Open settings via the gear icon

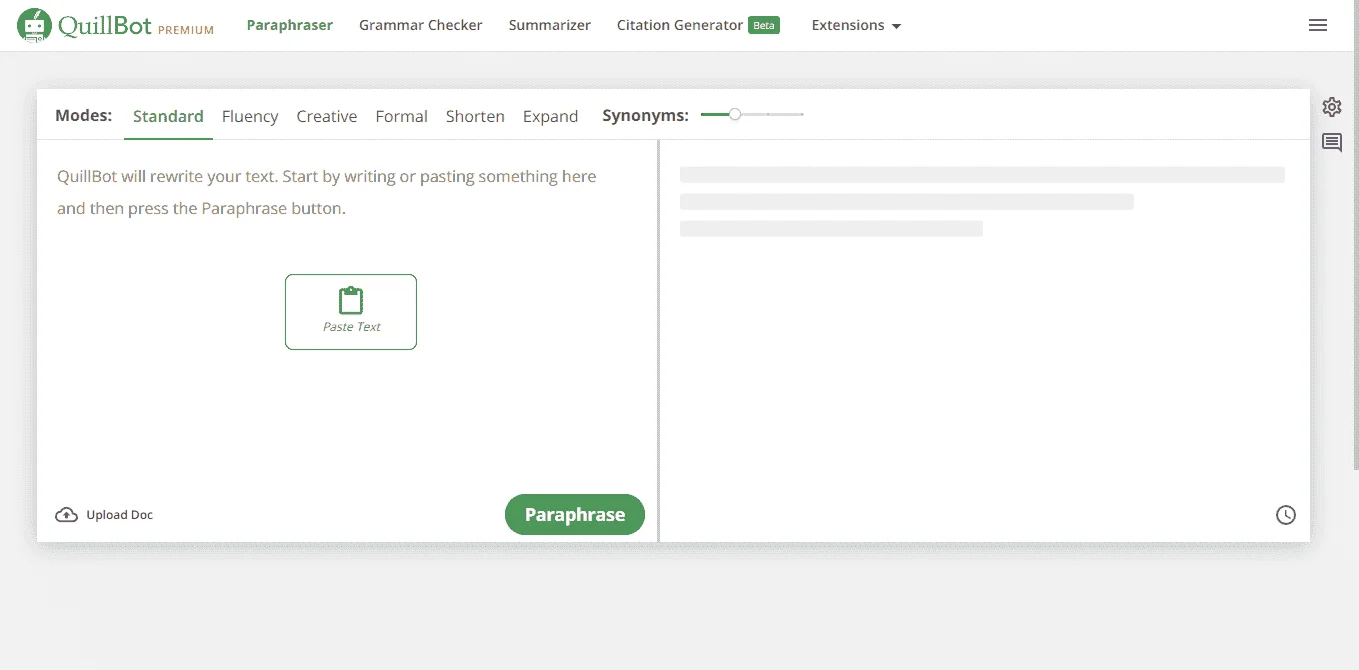pos(1332,107)
